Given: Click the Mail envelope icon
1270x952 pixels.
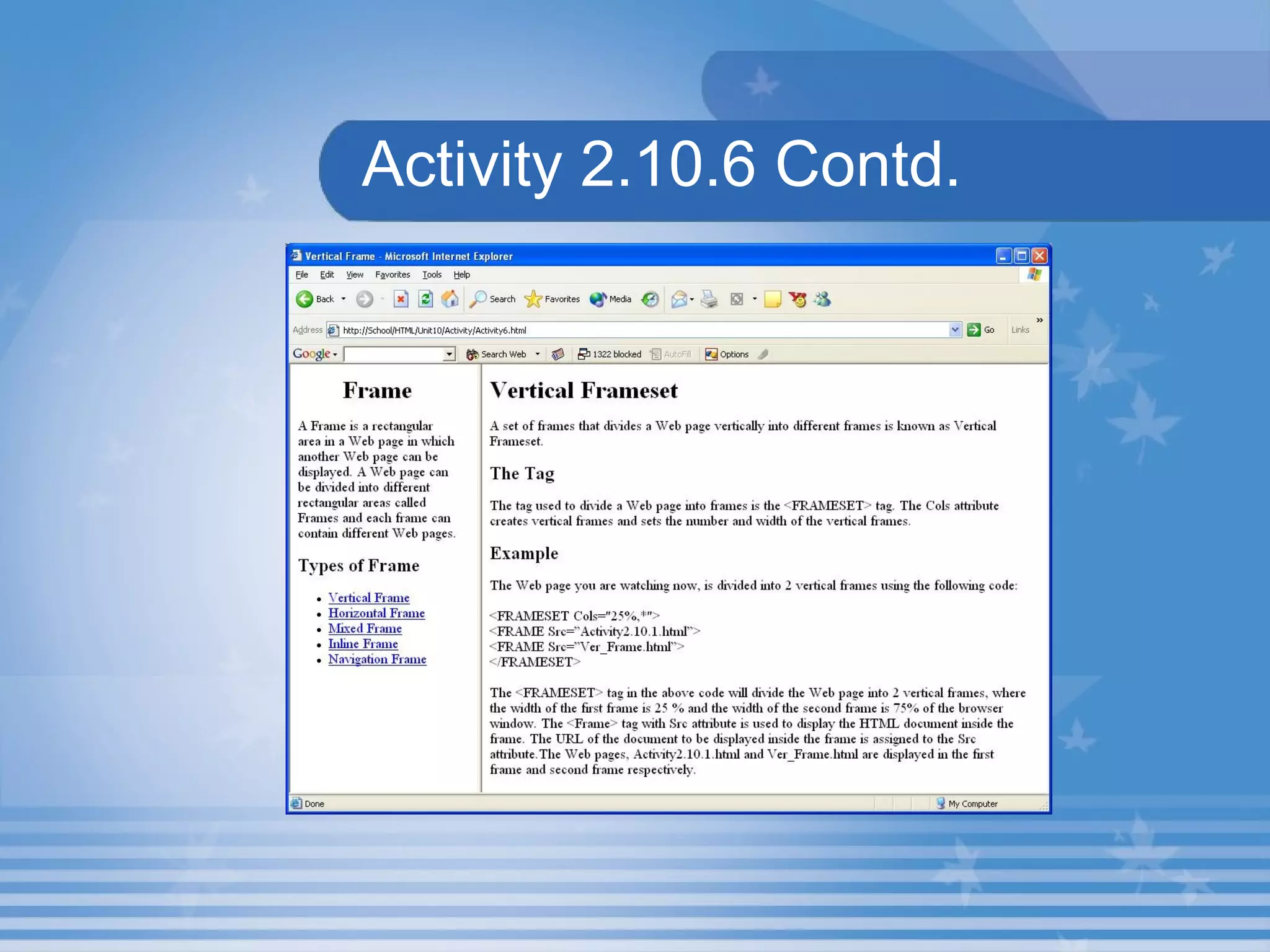Looking at the screenshot, I should point(680,299).
